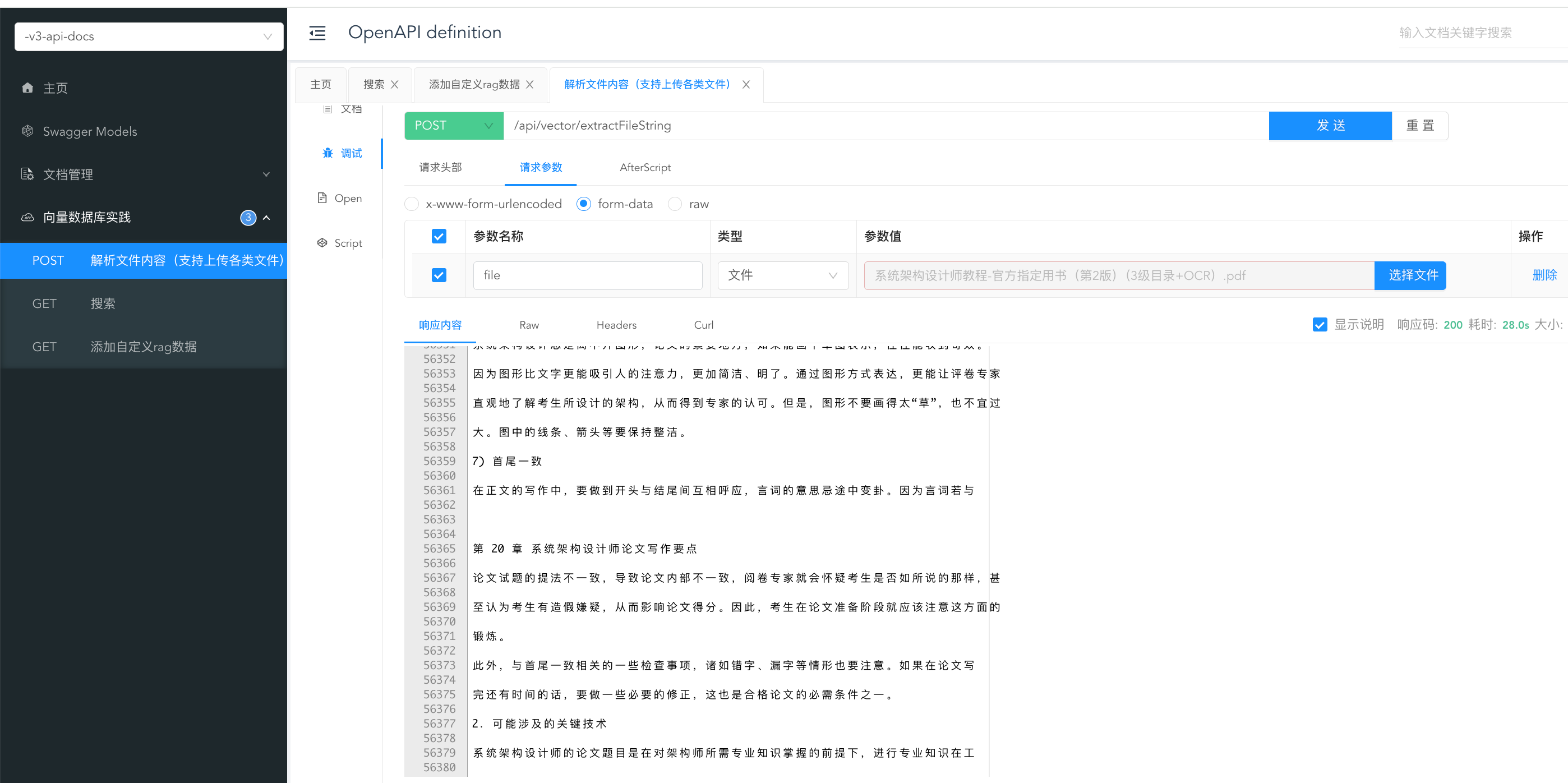Click the home icon beside 主页
The height and width of the screenshot is (783, 1568).
pos(27,87)
